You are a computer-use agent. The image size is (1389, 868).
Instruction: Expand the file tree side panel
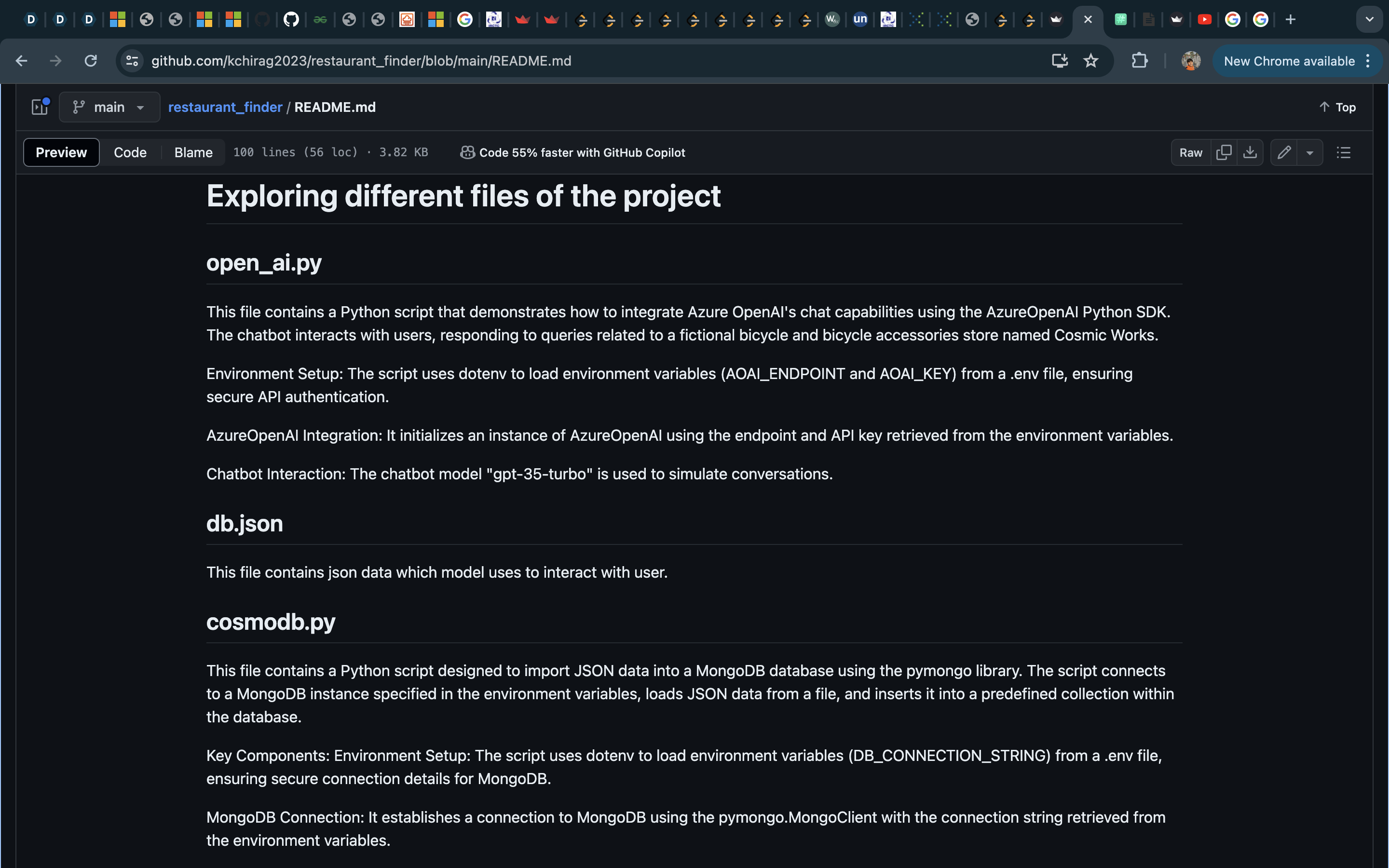click(40, 108)
